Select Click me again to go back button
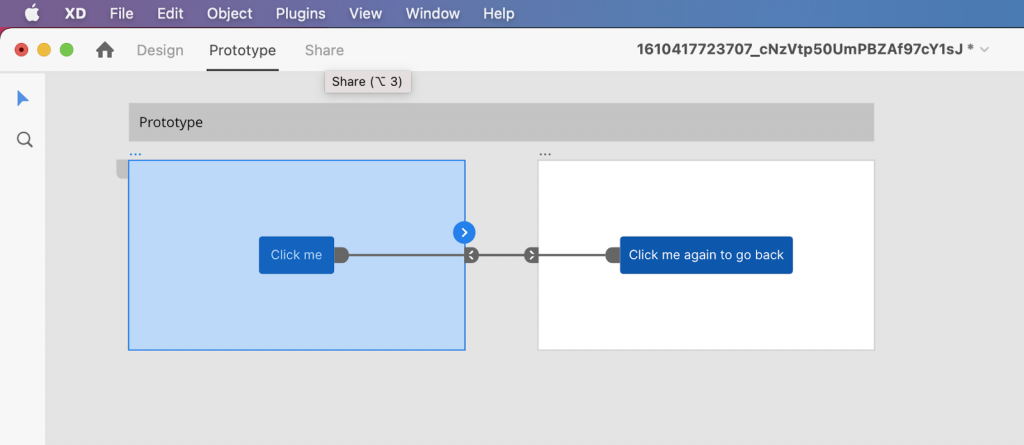 tap(706, 255)
